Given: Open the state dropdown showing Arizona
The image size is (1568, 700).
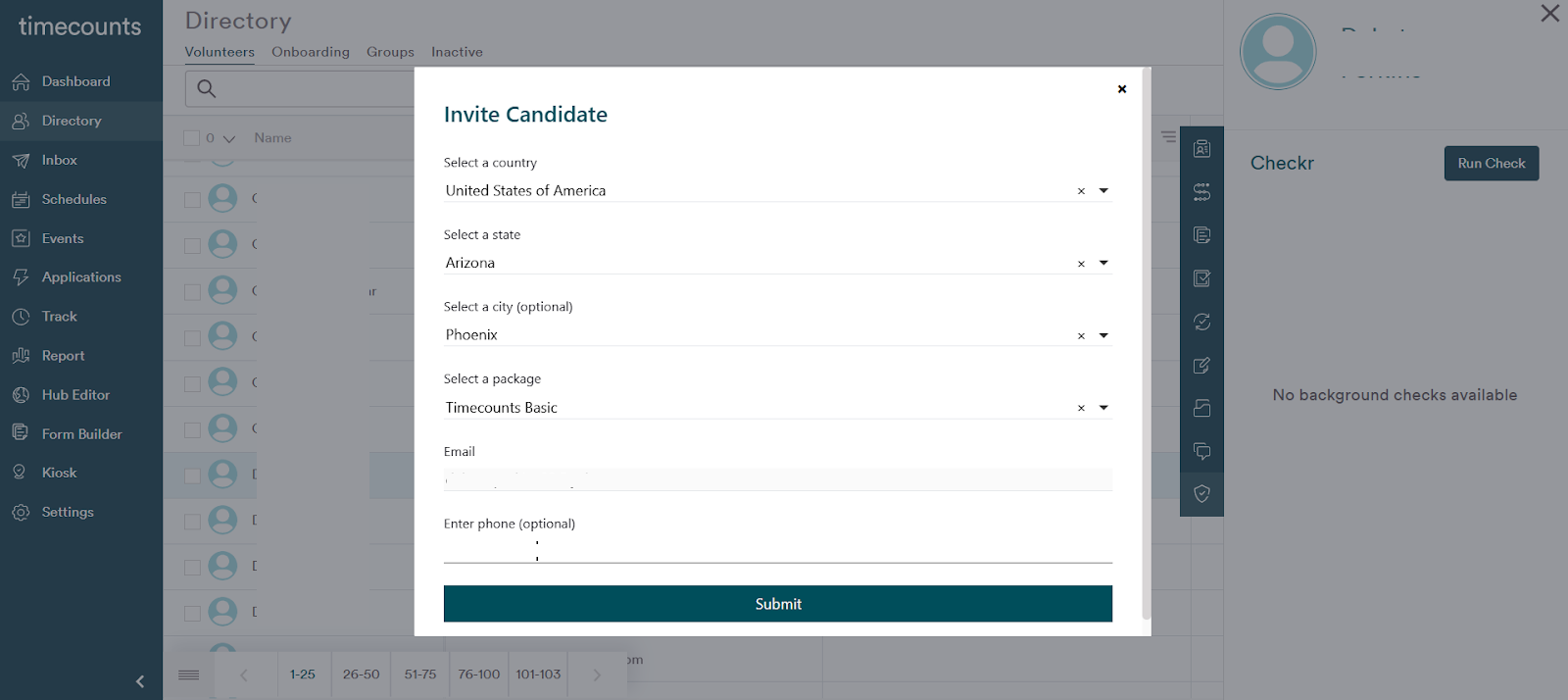Looking at the screenshot, I should coord(1103,263).
